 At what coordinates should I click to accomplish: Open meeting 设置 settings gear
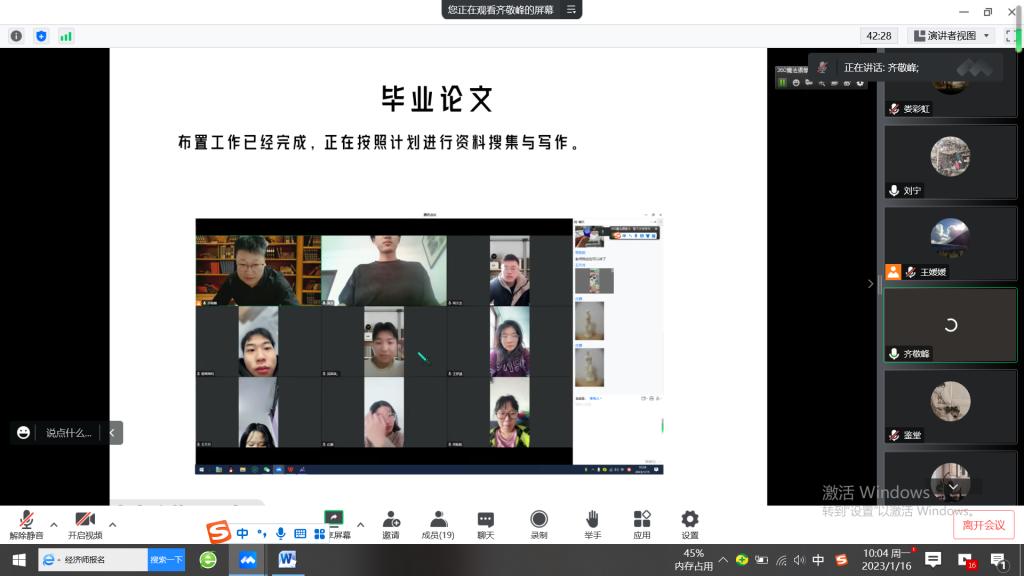click(690, 523)
